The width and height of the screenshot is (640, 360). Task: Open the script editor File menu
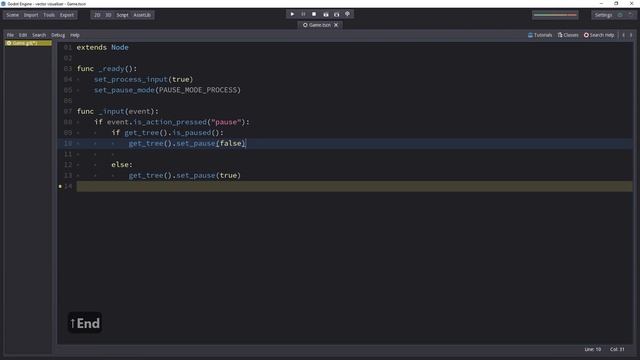[x=10, y=35]
